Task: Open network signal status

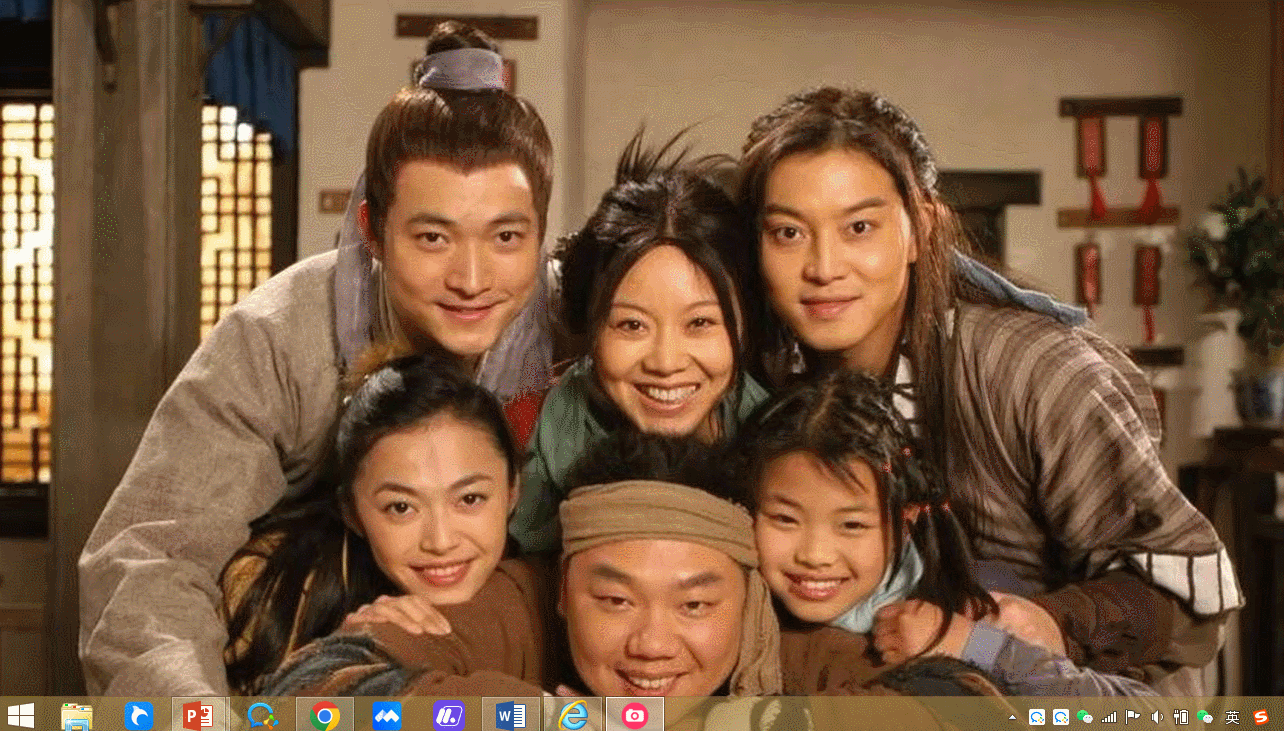Action: click(x=1109, y=717)
